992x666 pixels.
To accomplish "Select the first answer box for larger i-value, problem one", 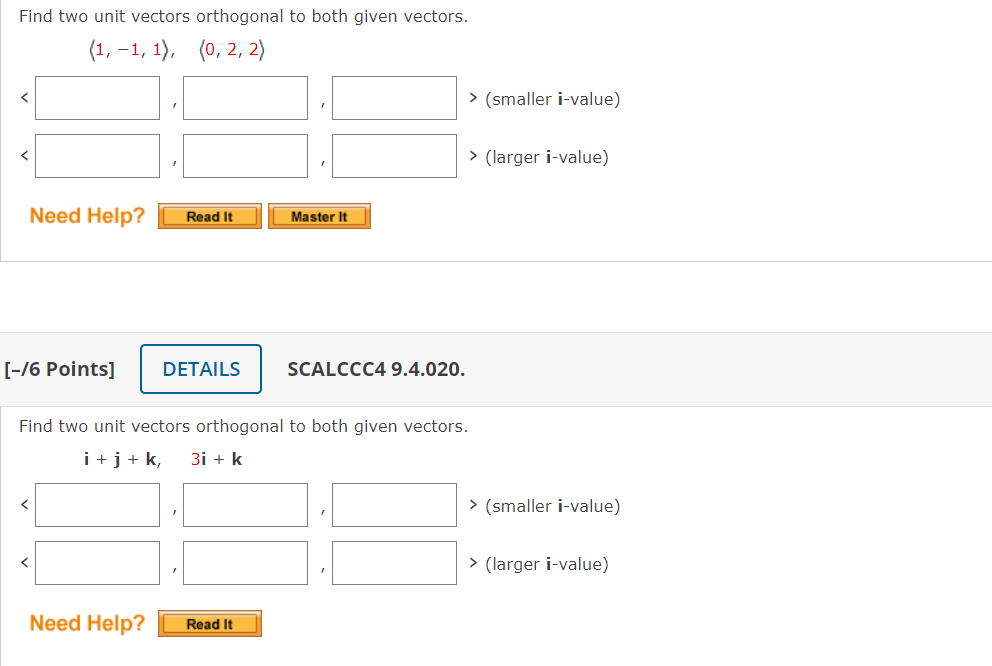I will [97, 155].
